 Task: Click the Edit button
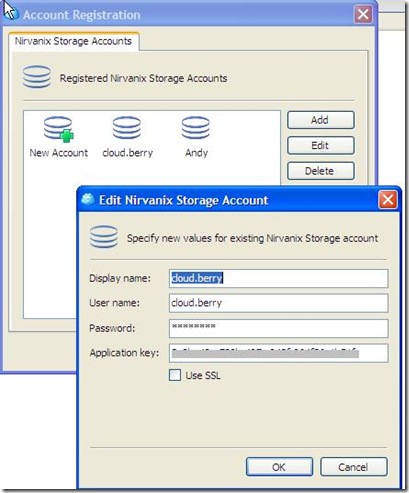[320, 146]
